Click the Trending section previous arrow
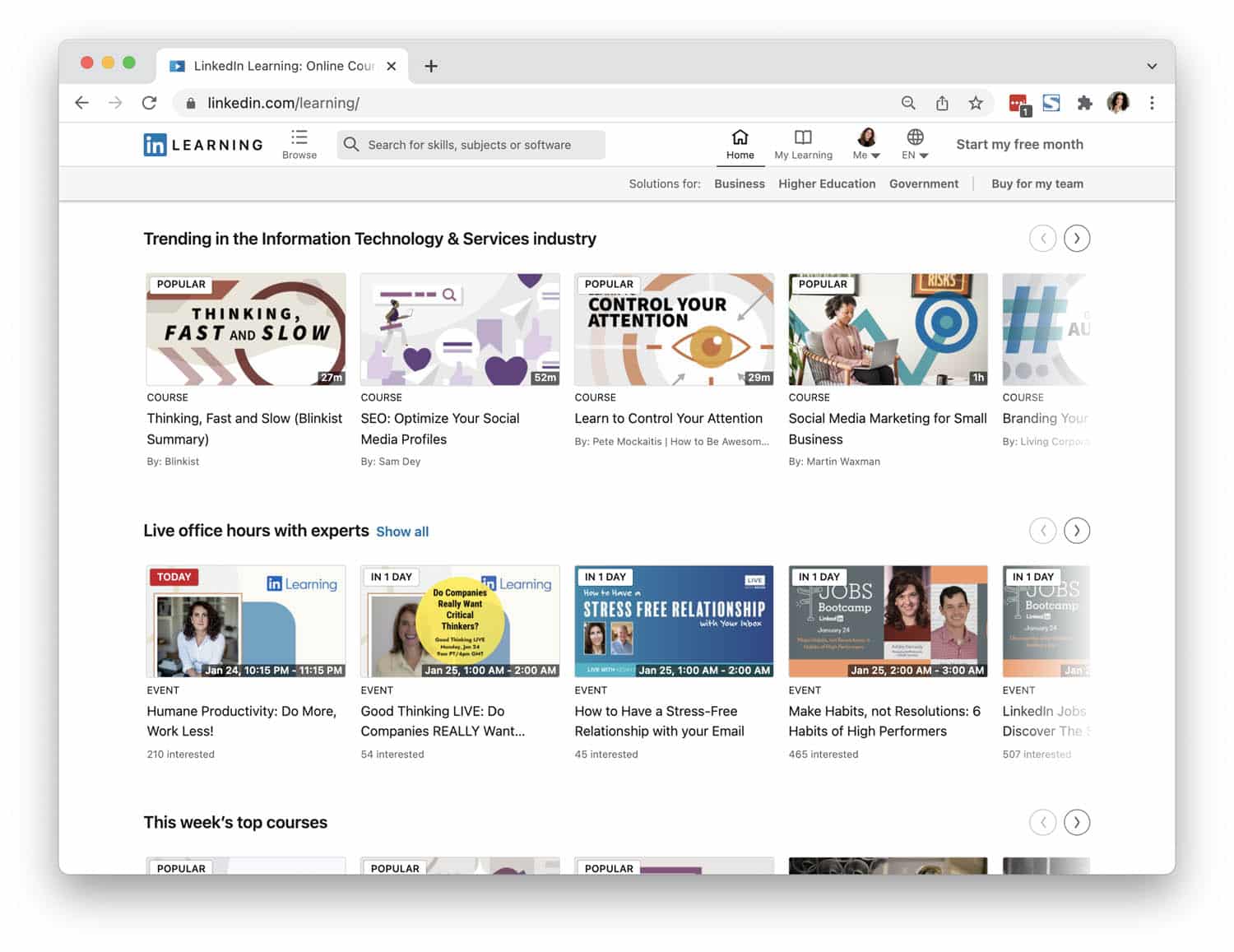 click(1043, 239)
